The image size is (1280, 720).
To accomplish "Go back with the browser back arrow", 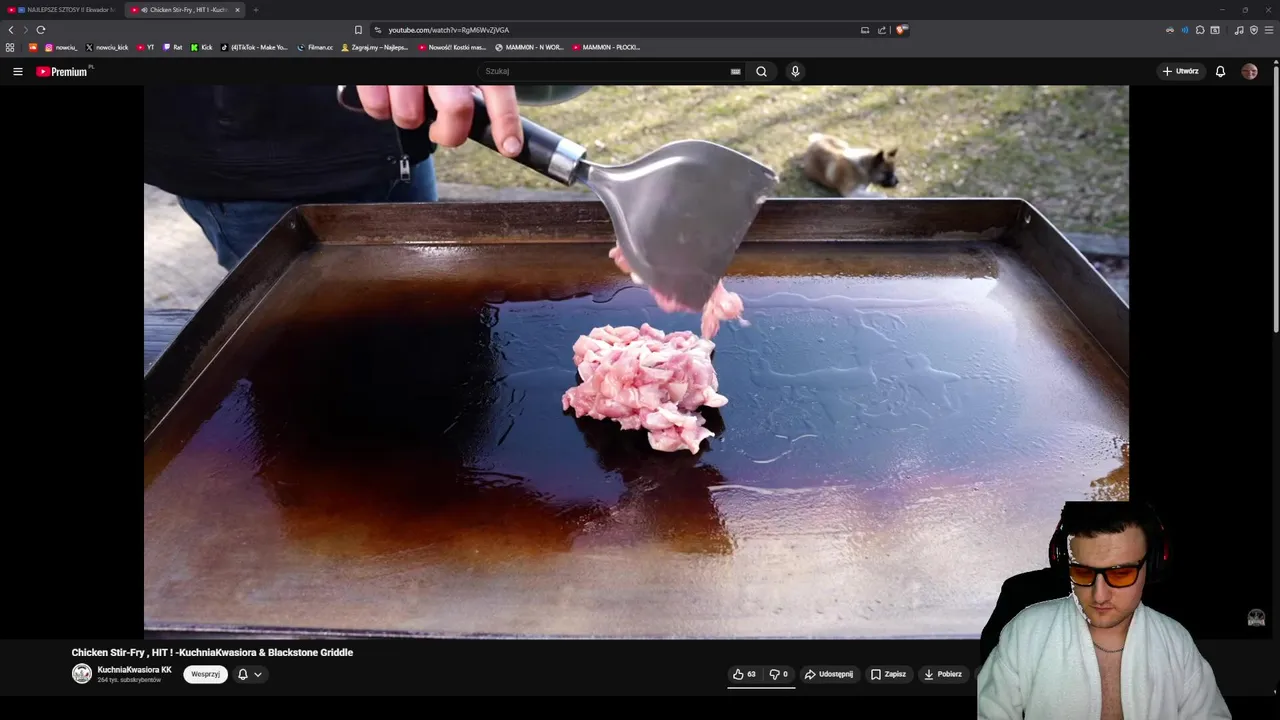I will tap(11, 30).
